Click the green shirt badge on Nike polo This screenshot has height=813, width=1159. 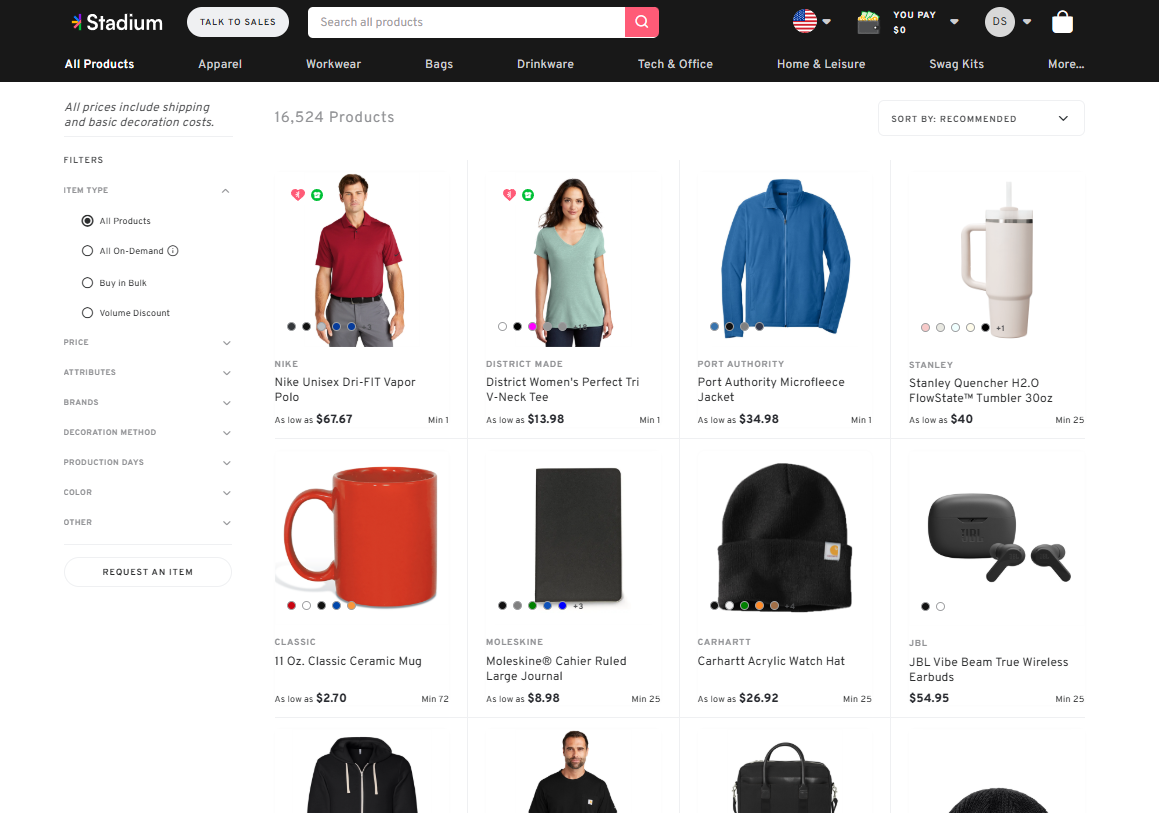click(317, 194)
